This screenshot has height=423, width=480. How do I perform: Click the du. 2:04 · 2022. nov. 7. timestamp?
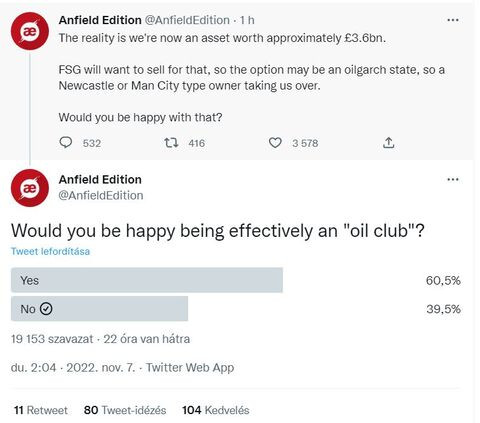click(73, 367)
